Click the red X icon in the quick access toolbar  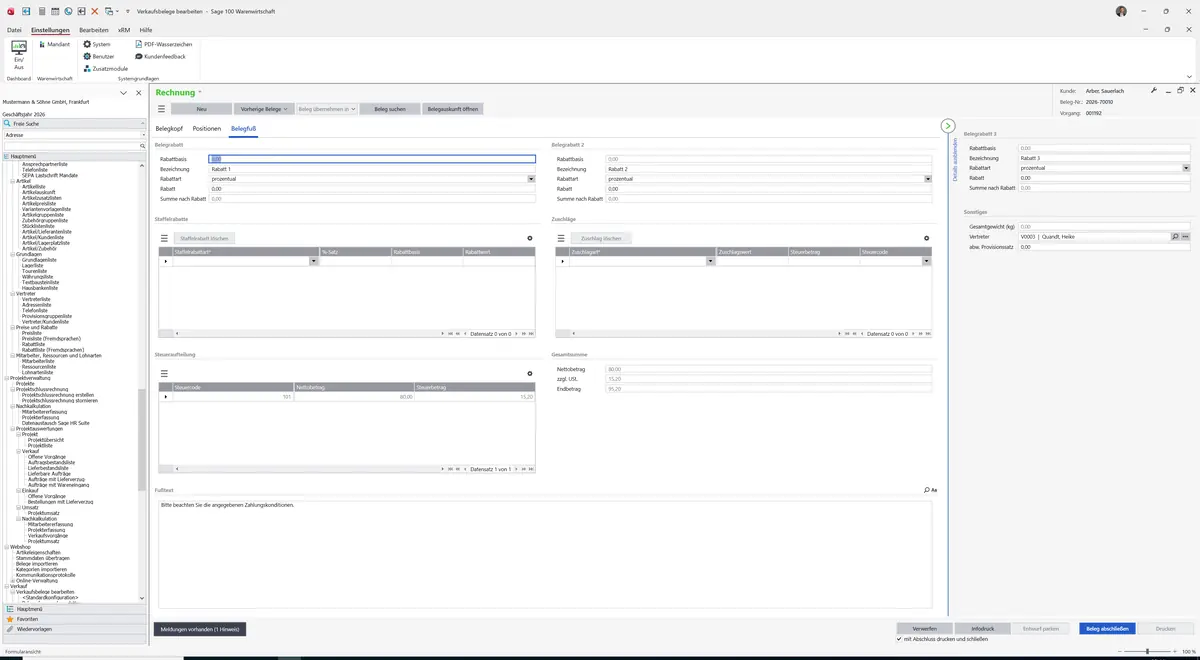coord(94,11)
